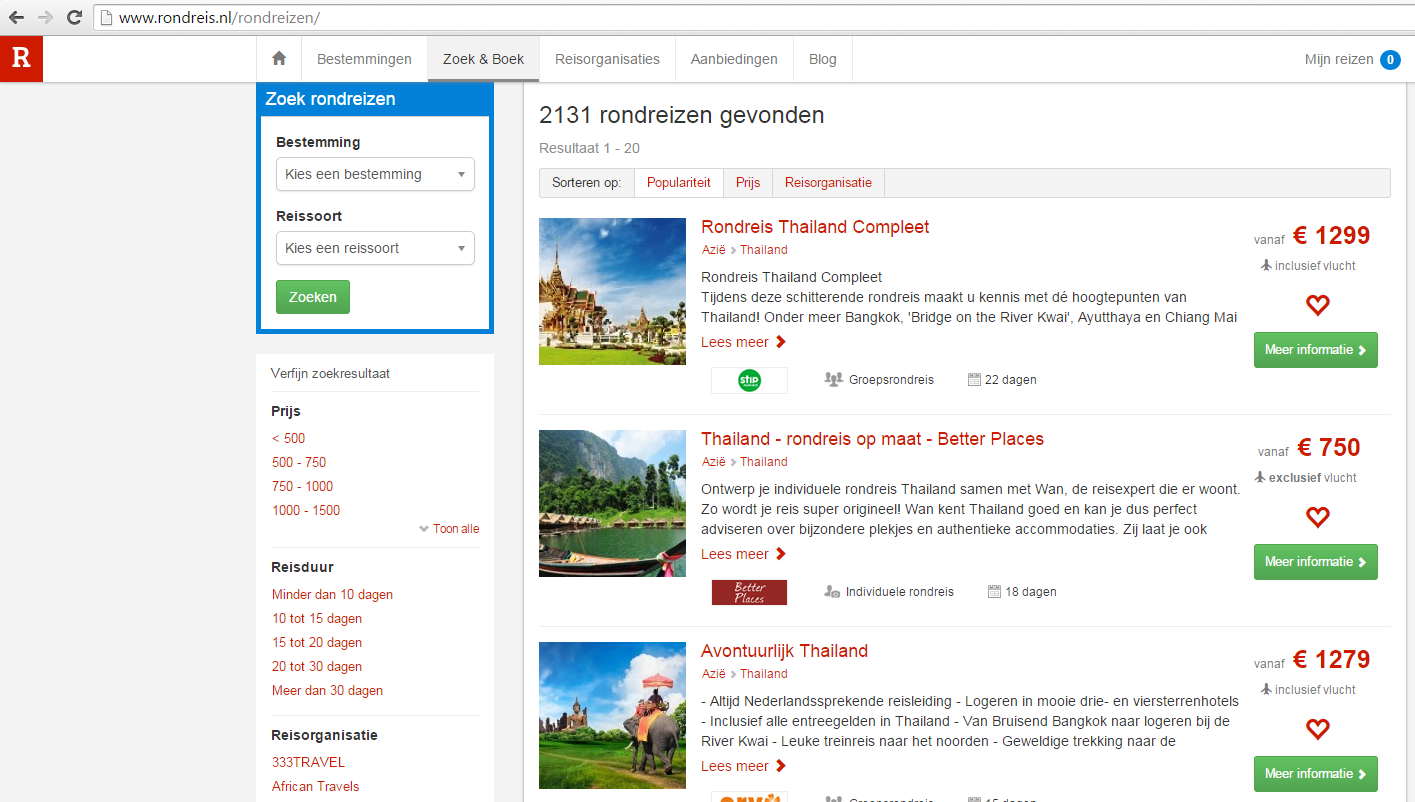Filter by 15 tot 20 dagen

317,642
